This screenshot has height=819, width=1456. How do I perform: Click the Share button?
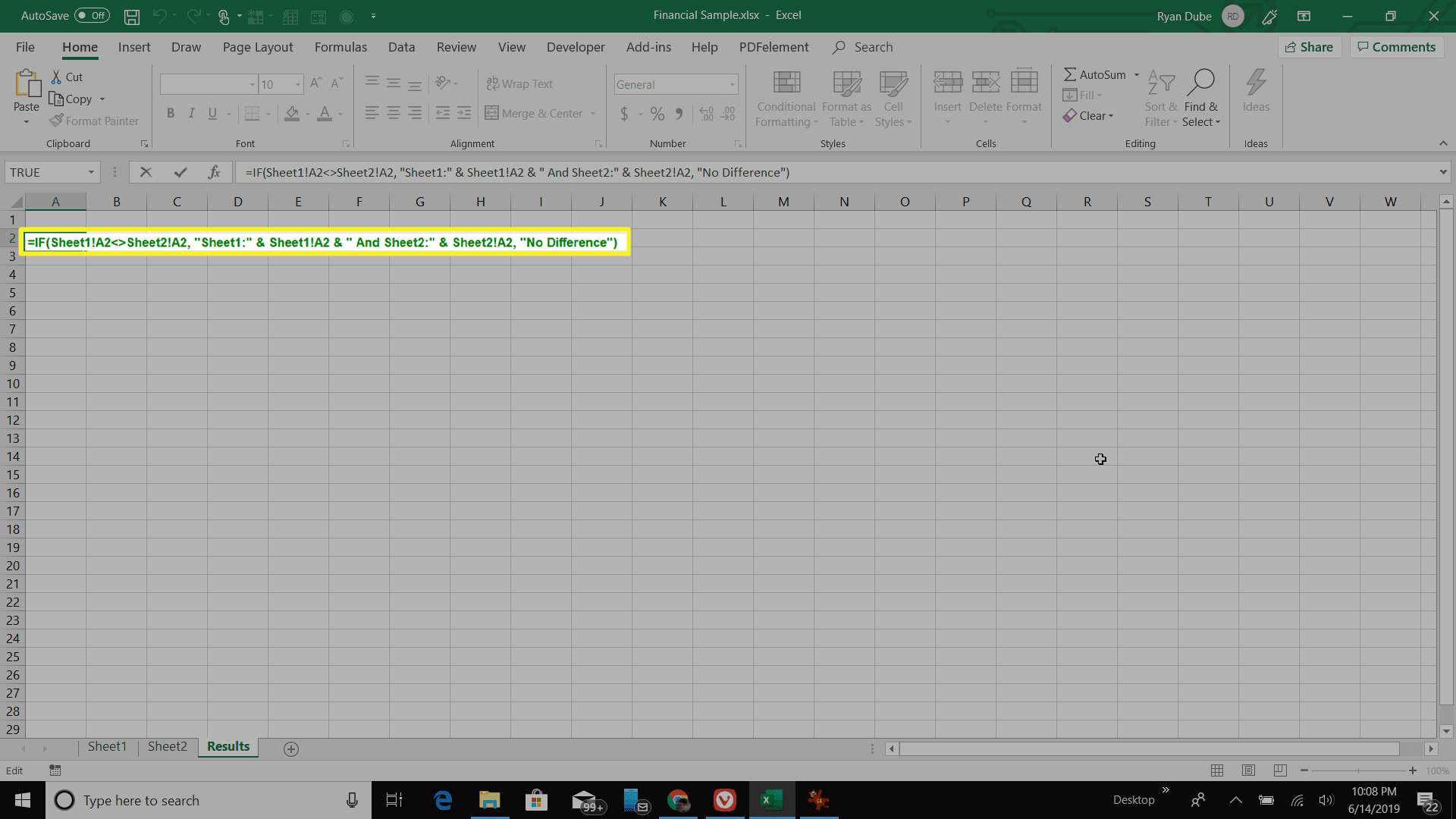point(1310,46)
